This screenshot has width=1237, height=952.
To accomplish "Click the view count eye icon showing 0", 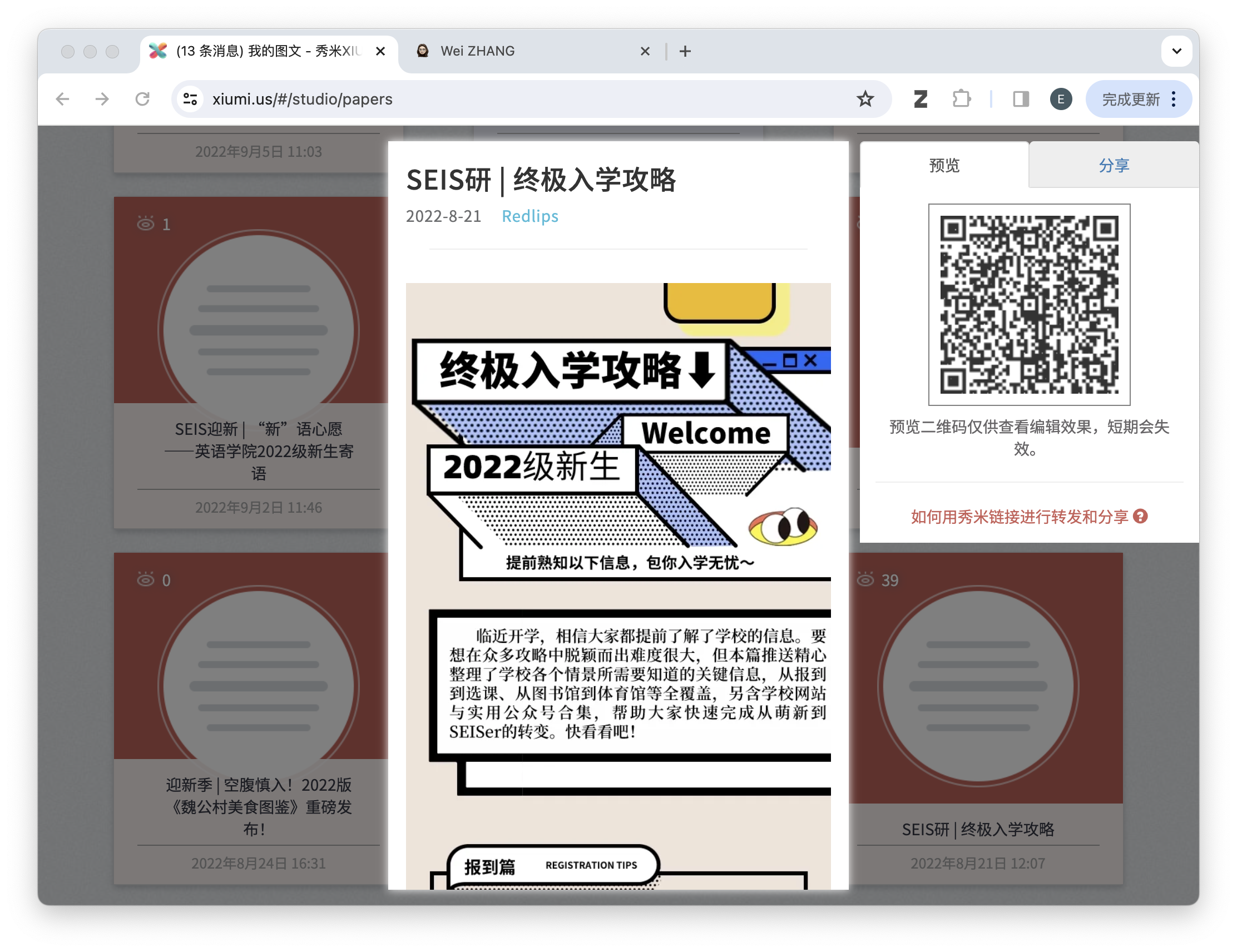I will point(146,579).
